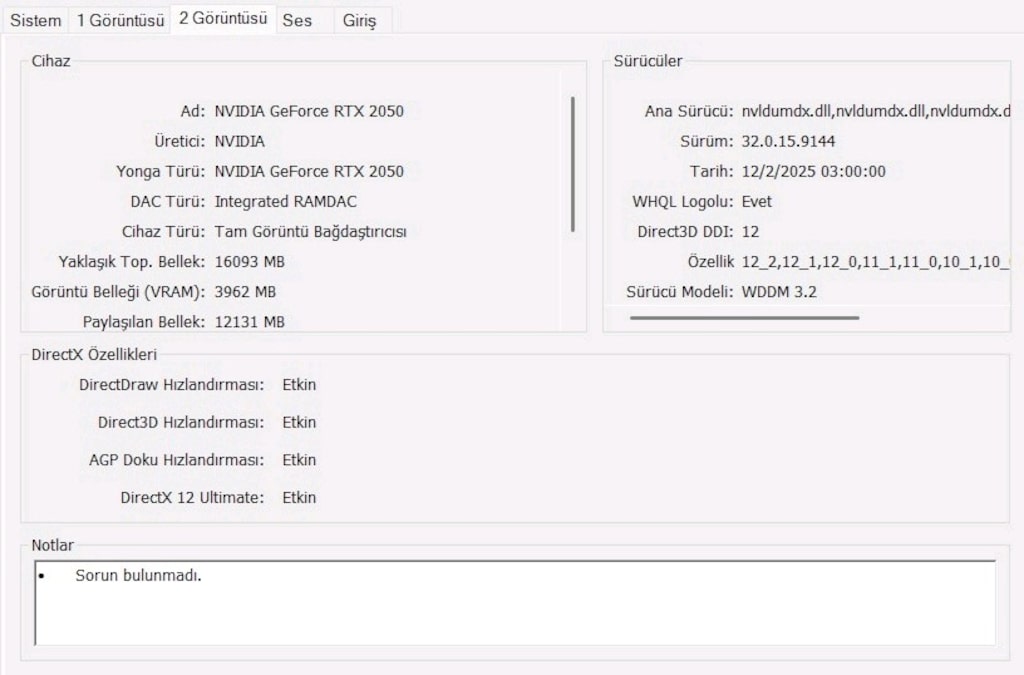Click the Sürücüler panel horizontal scrollbar
Image resolution: width=1024 pixels, height=675 pixels.
pos(744,318)
